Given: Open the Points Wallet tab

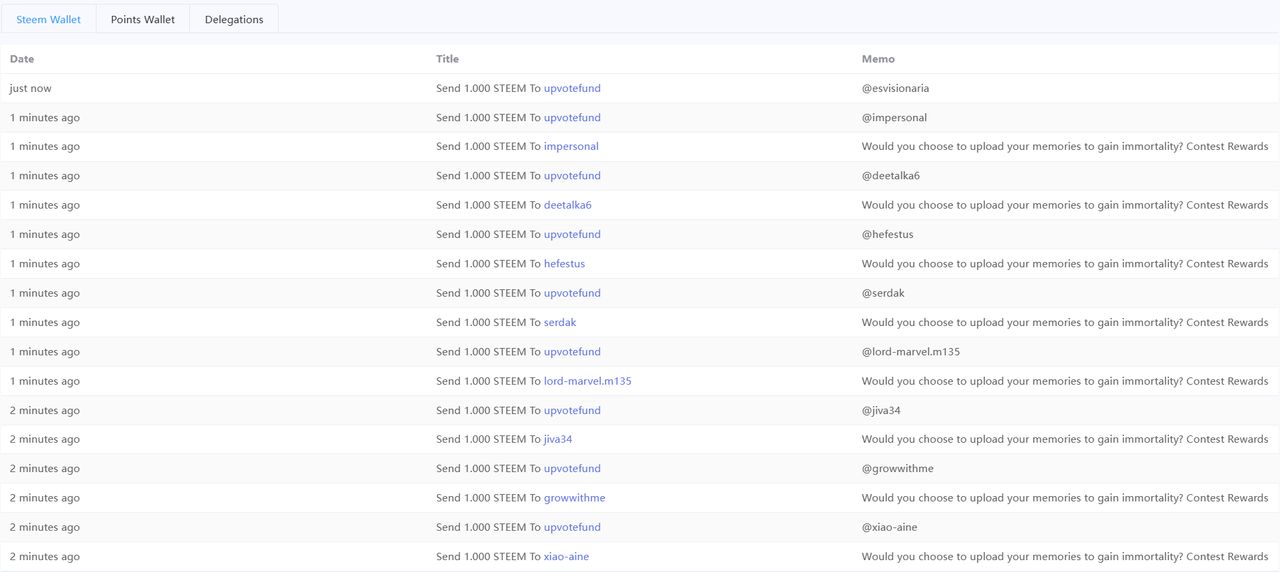Looking at the screenshot, I should click(143, 19).
